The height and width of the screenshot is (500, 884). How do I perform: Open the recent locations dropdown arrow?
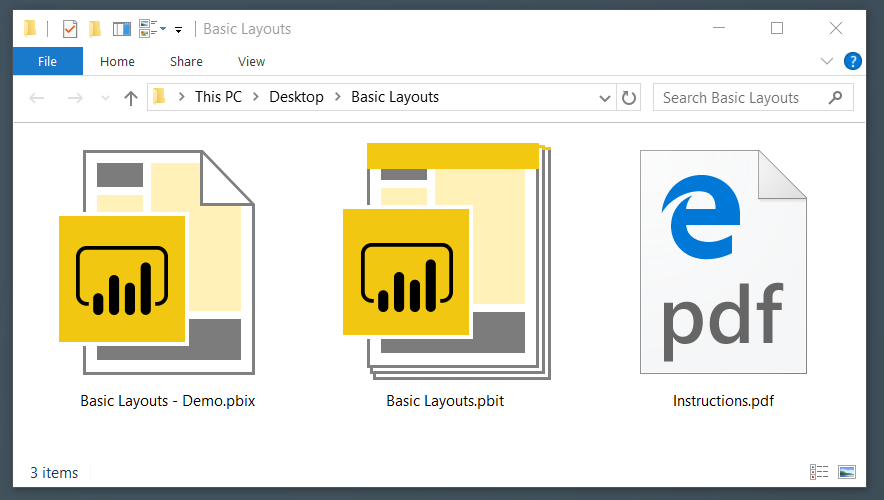click(x=105, y=98)
